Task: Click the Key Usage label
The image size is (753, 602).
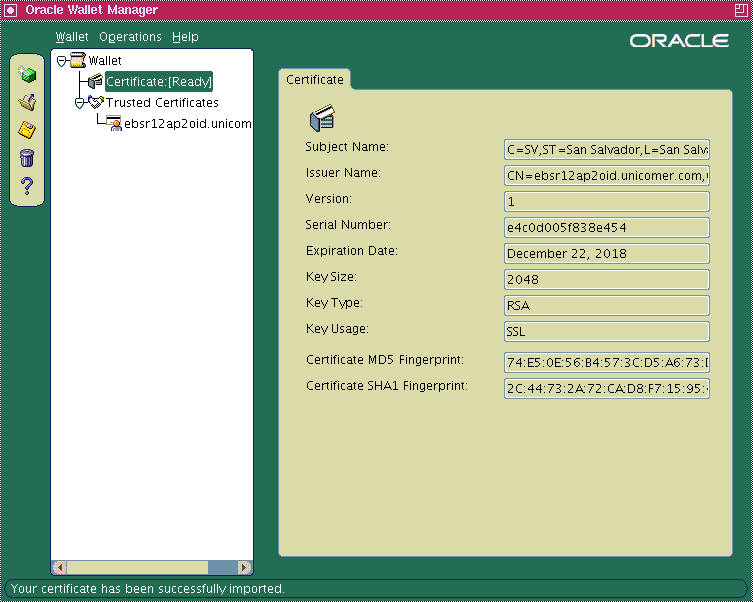Action: click(x=337, y=329)
